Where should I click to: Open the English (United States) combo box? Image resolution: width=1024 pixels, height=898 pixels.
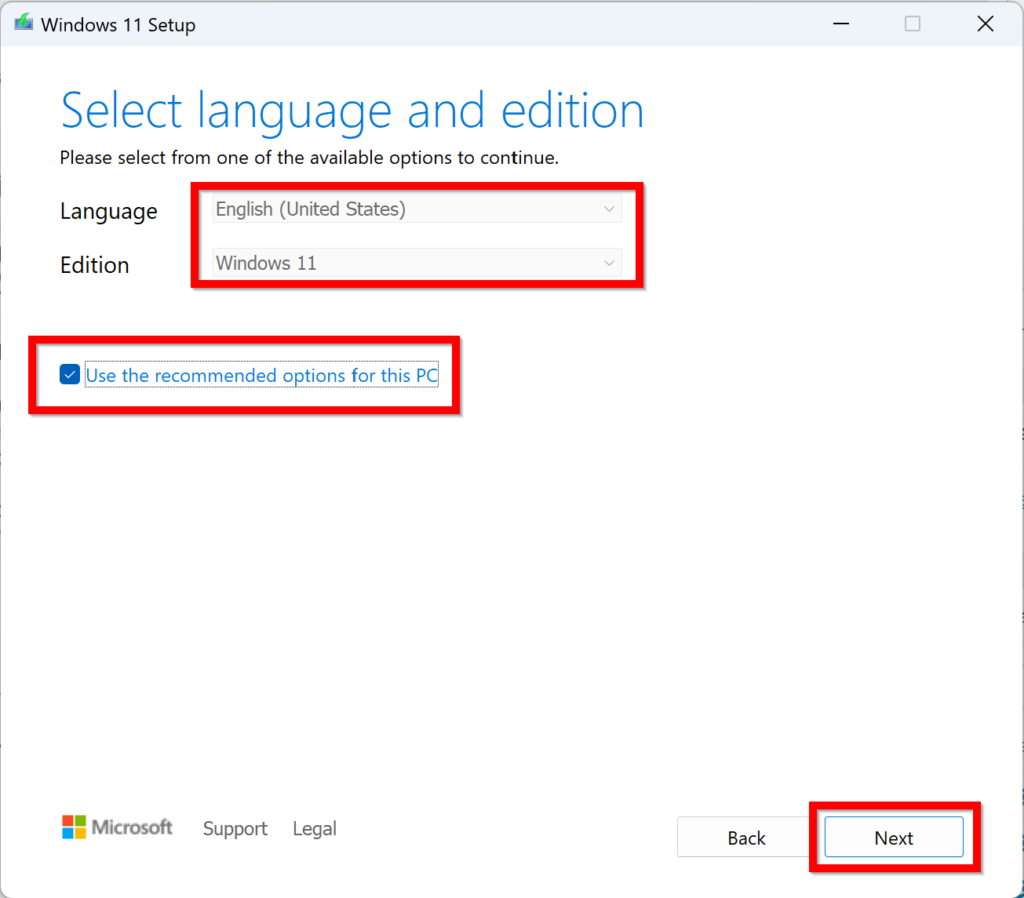pyautogui.click(x=416, y=209)
